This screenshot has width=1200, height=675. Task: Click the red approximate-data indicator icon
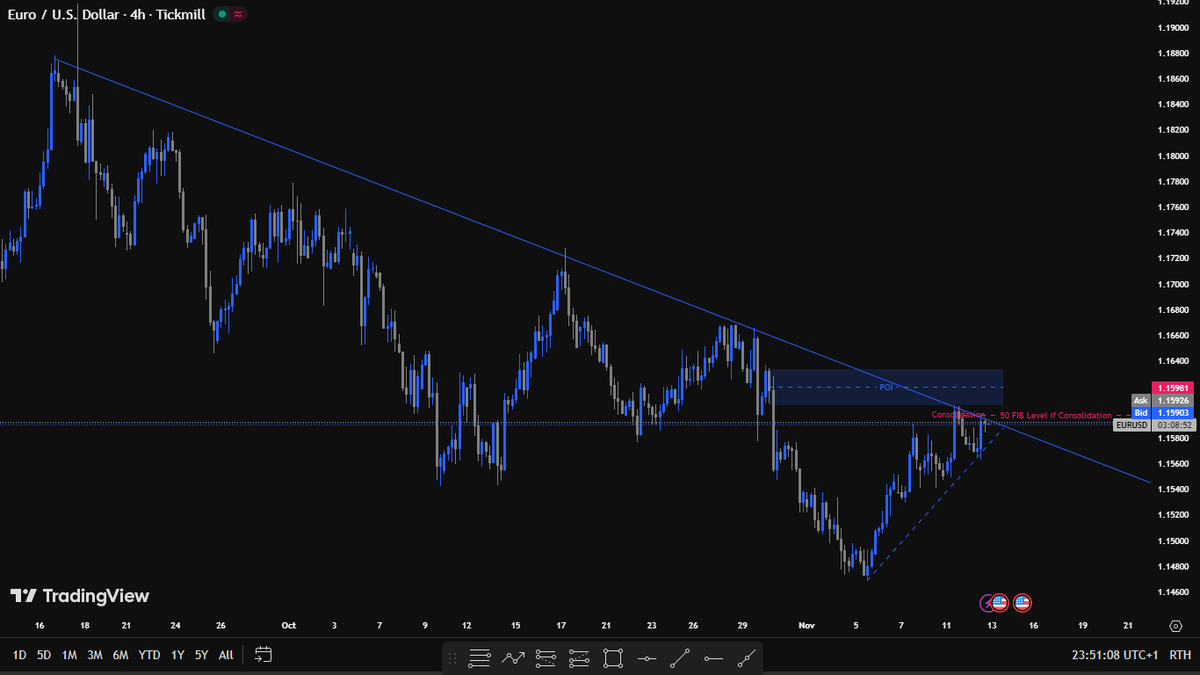(x=238, y=14)
